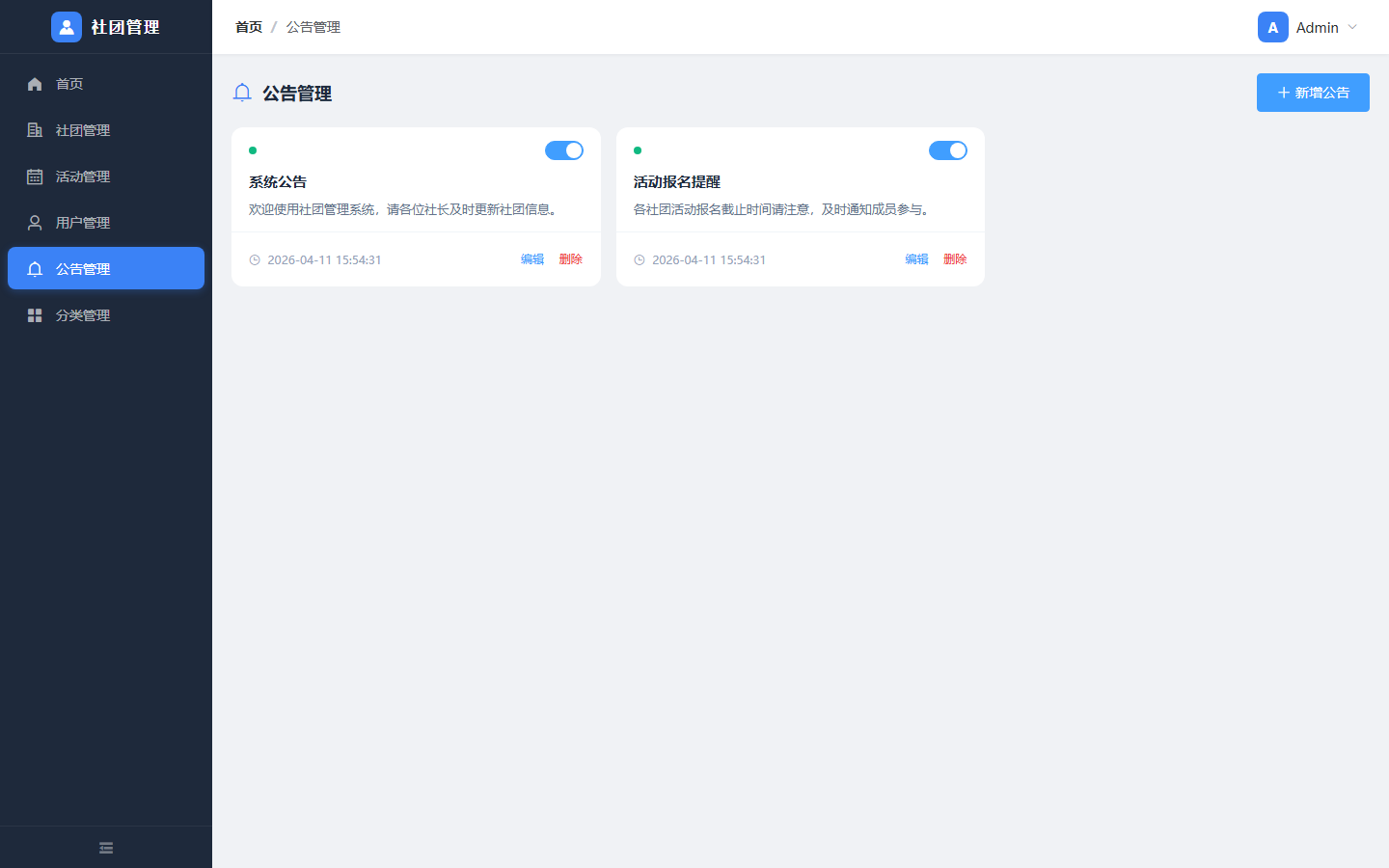
Task: Click the clock icon on 系统公告 card
Action: pyautogui.click(x=255, y=259)
